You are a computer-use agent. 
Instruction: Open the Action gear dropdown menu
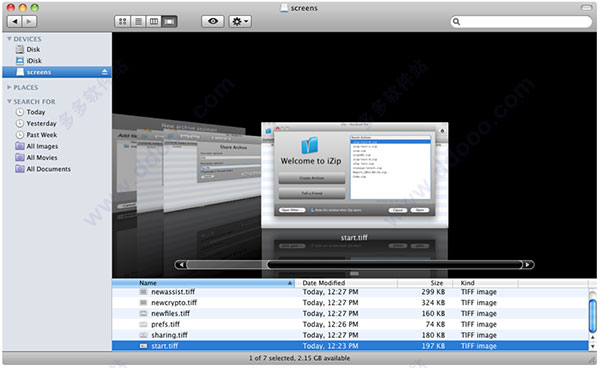tap(240, 21)
